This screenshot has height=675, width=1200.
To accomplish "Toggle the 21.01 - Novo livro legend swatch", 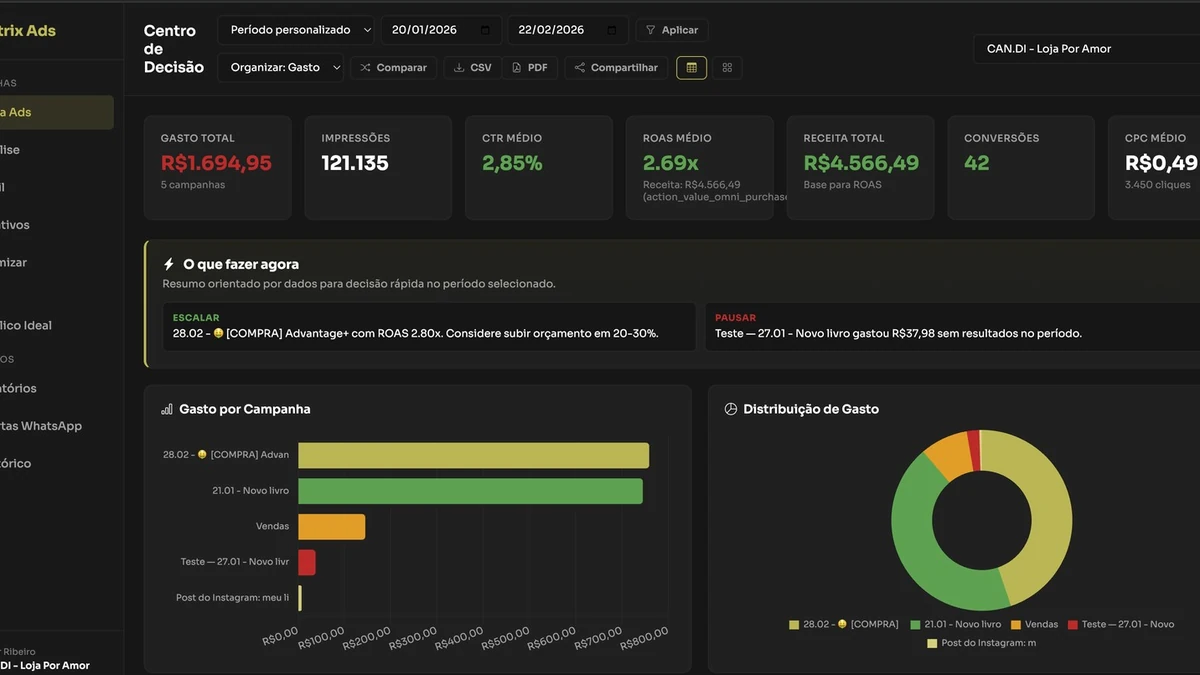I will coord(916,624).
